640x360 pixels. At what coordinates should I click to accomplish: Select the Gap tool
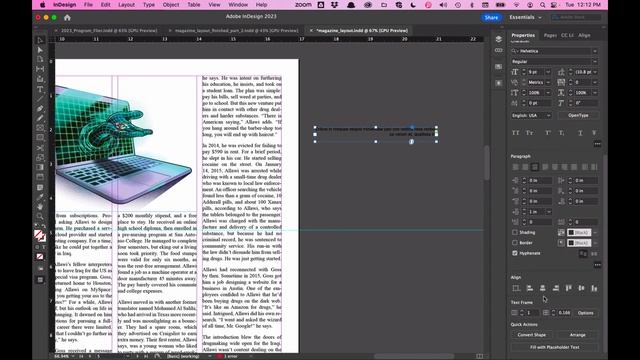40,69
